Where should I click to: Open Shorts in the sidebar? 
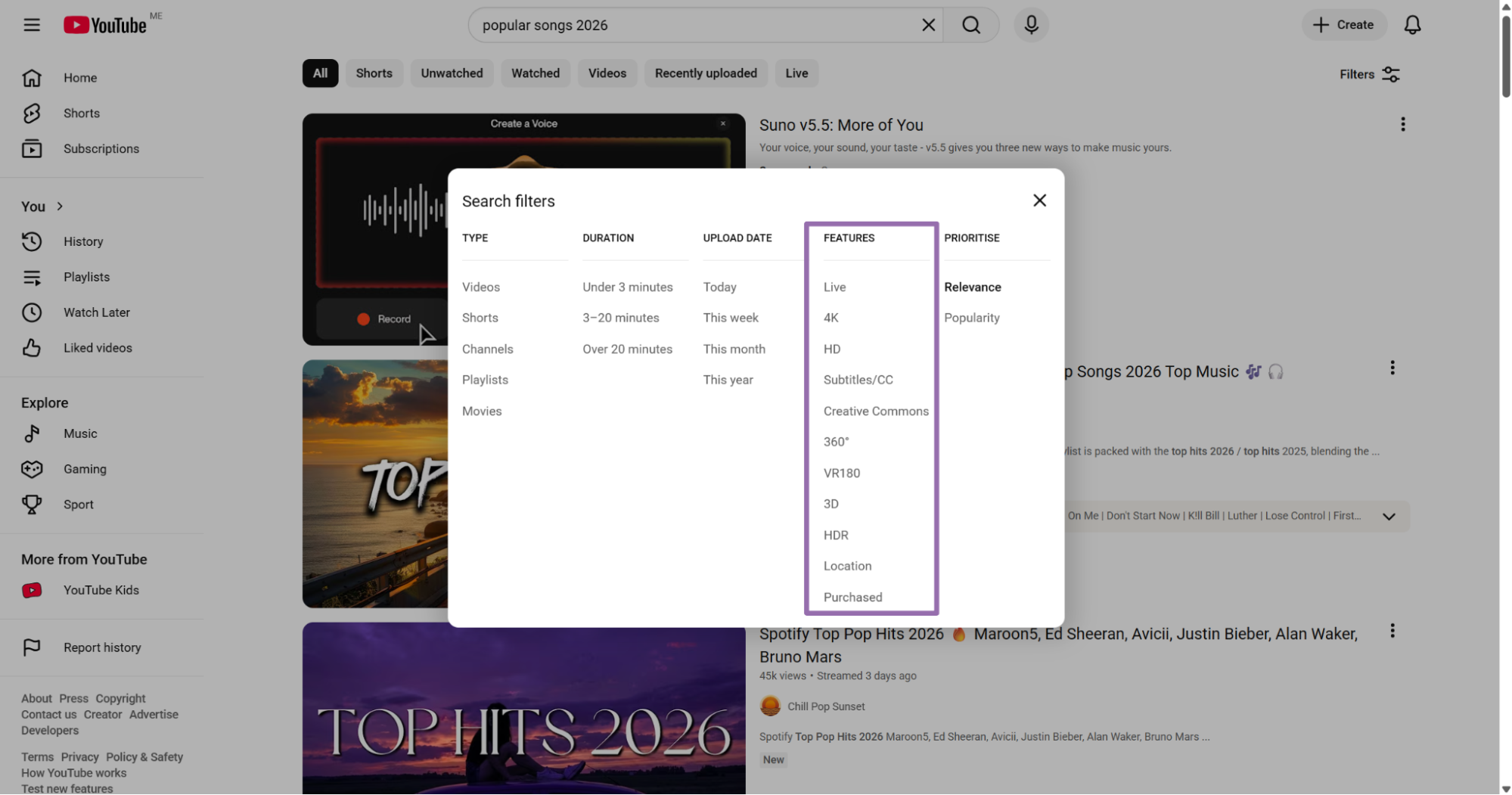[102, 113]
